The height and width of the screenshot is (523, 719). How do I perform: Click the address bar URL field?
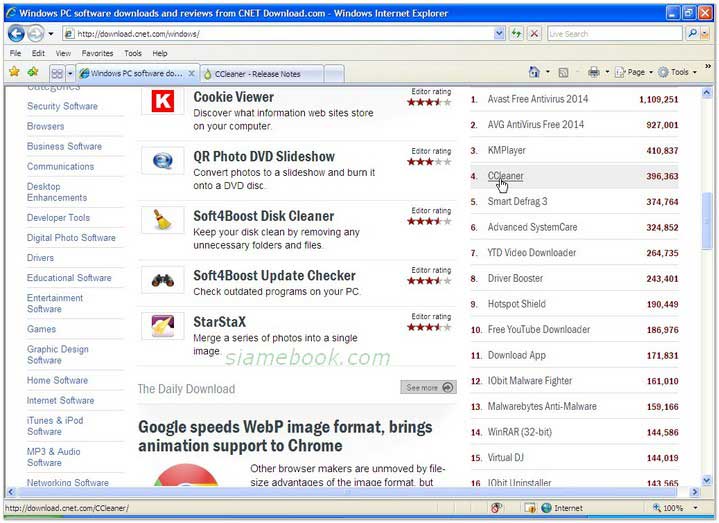279,33
